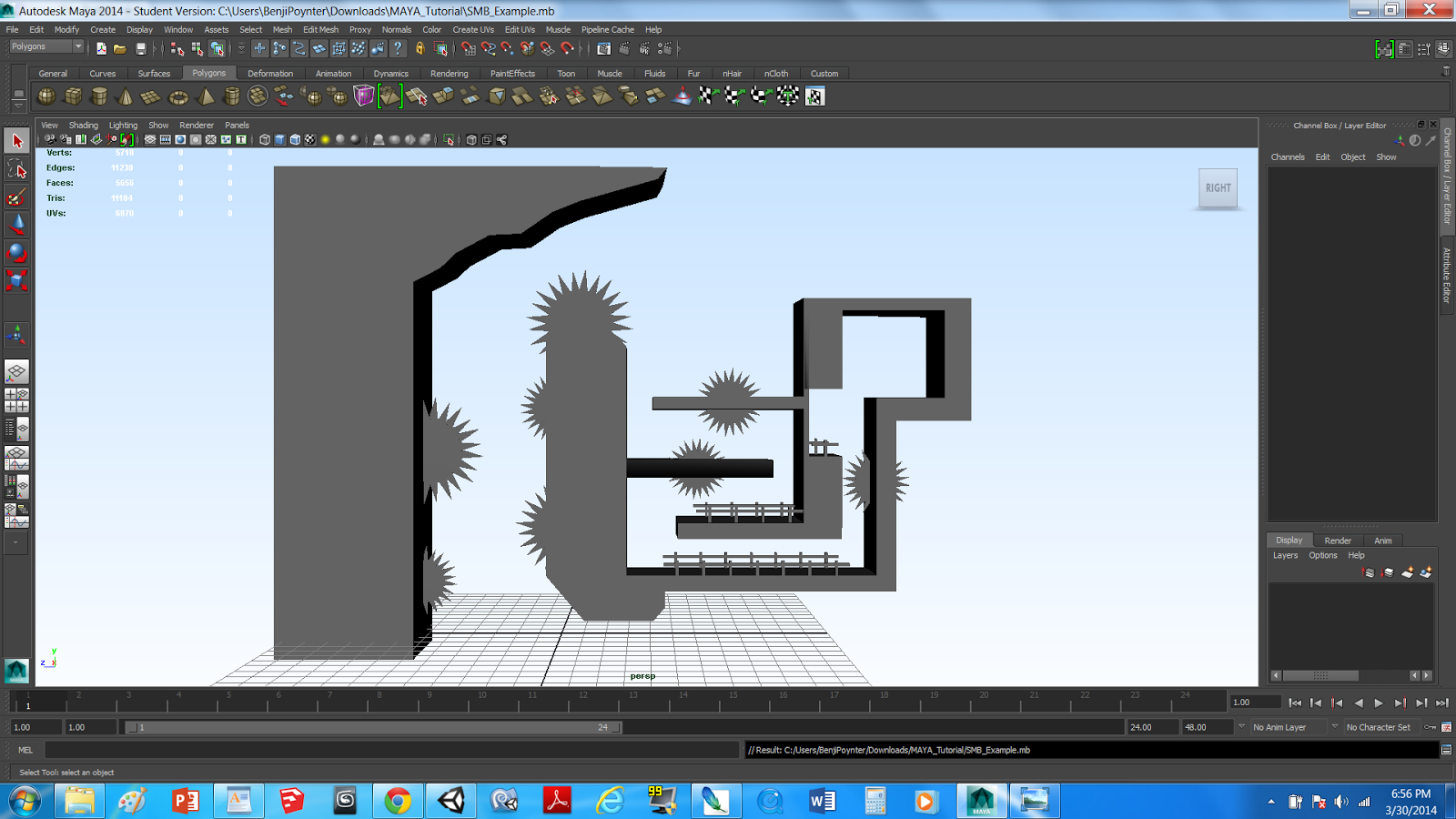Play the animation forwards
1456x819 pixels.
tap(1379, 703)
